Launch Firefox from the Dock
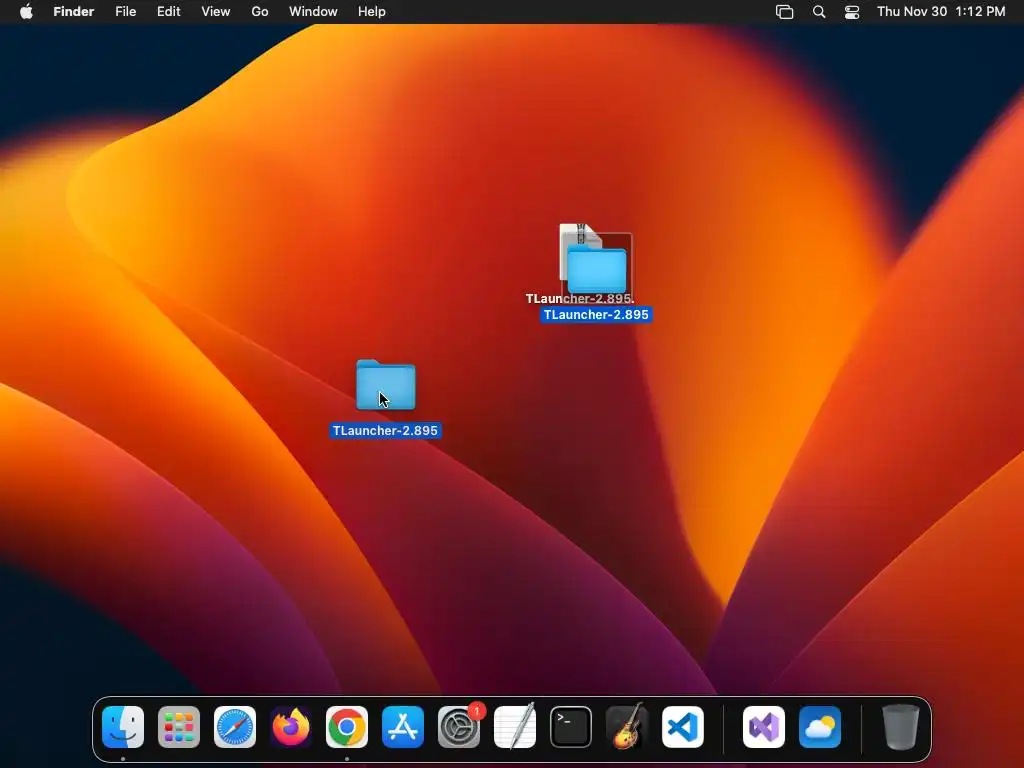Viewport: 1024px width, 768px height. pos(291,727)
